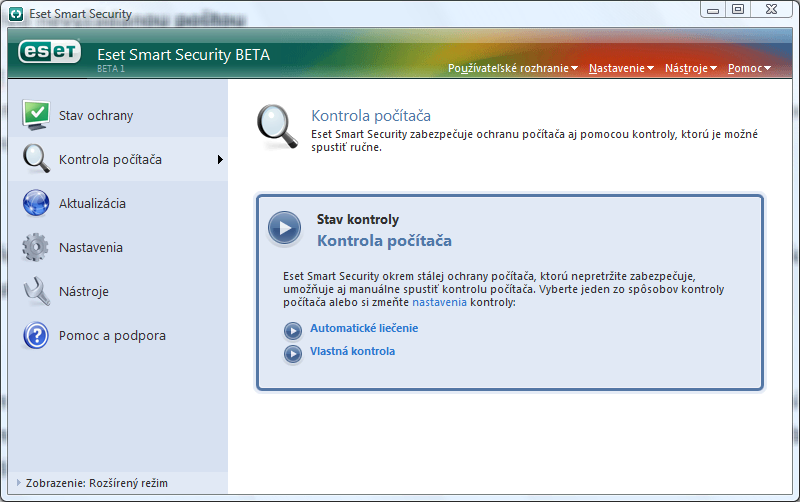Click the Pomoc a podpora question mark icon
The height and width of the screenshot is (502, 800).
(36, 336)
